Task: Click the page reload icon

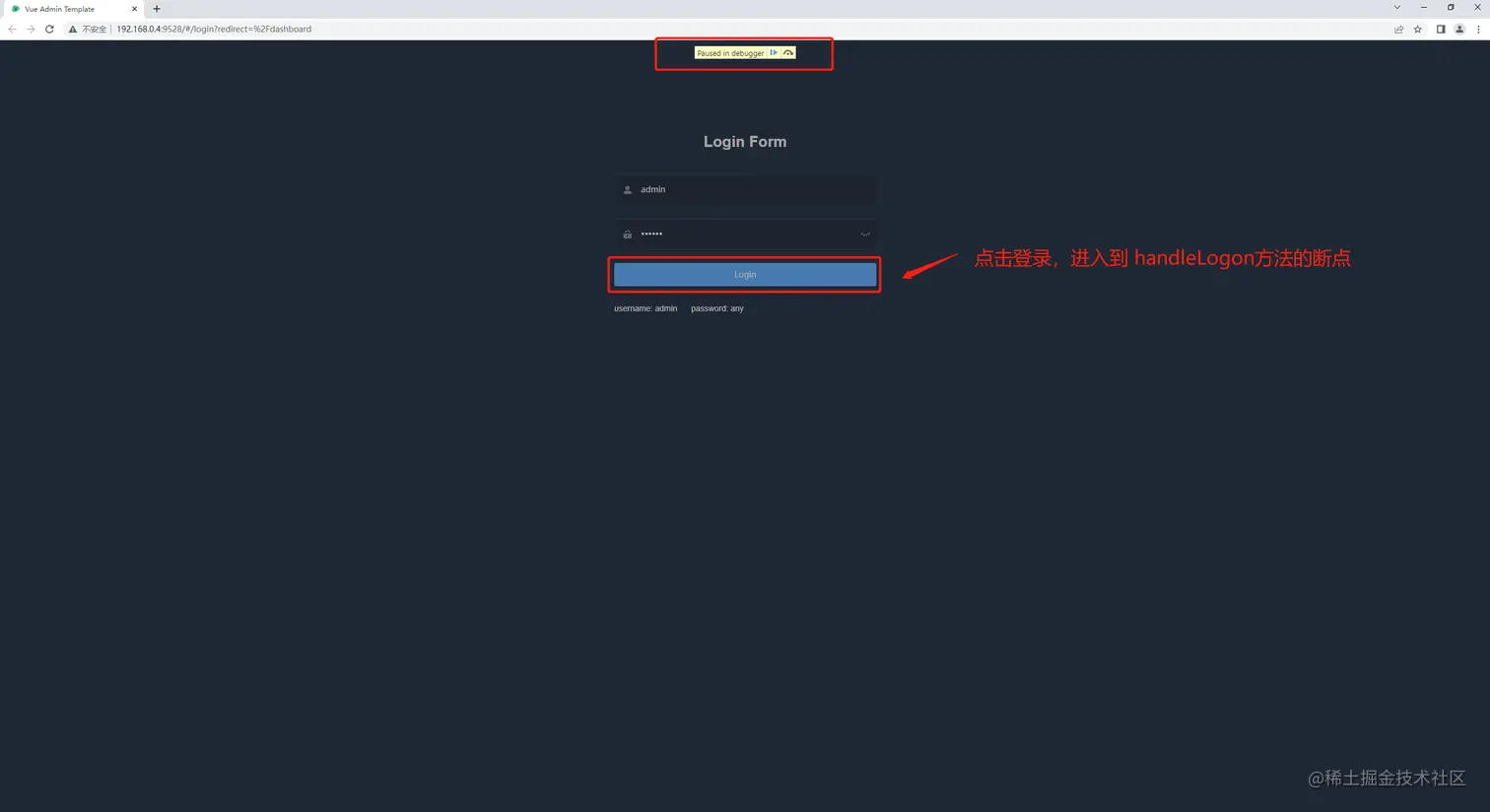Action: (49, 29)
